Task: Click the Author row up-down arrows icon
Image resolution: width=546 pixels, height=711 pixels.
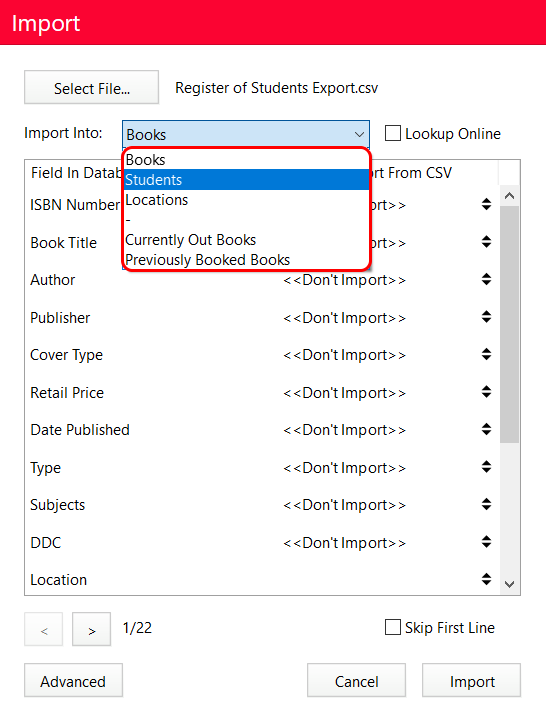Action: 486,279
